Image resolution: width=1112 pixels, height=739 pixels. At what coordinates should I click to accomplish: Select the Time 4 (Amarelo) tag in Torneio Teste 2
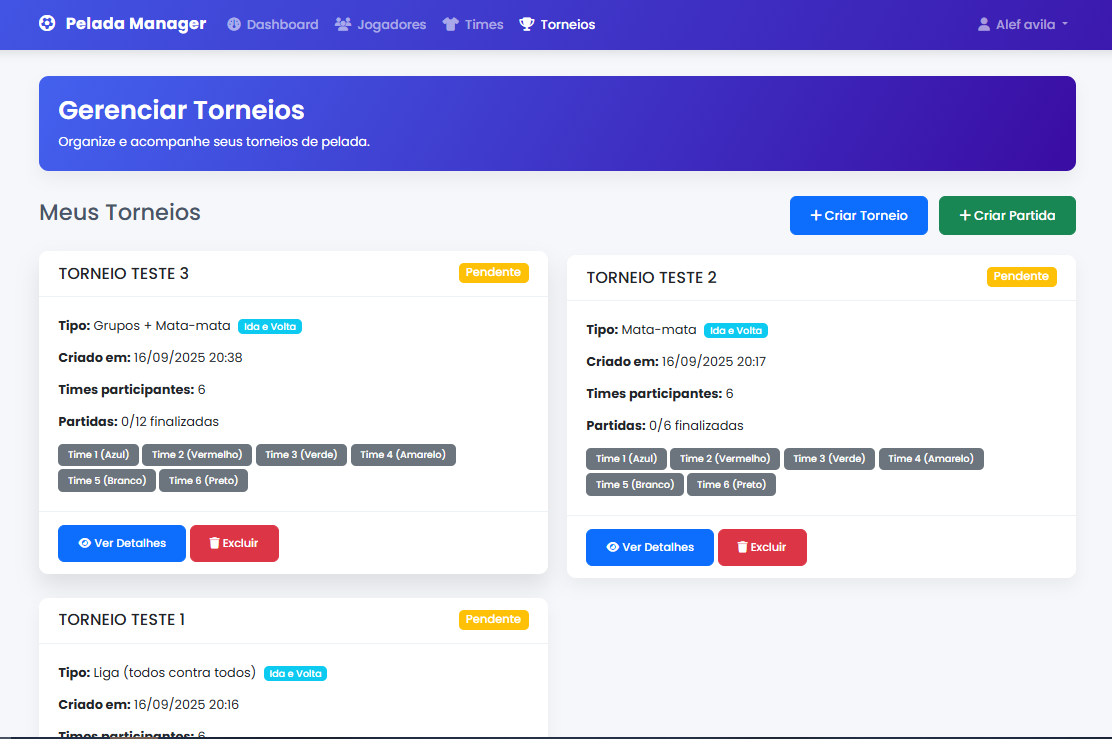[931, 459]
